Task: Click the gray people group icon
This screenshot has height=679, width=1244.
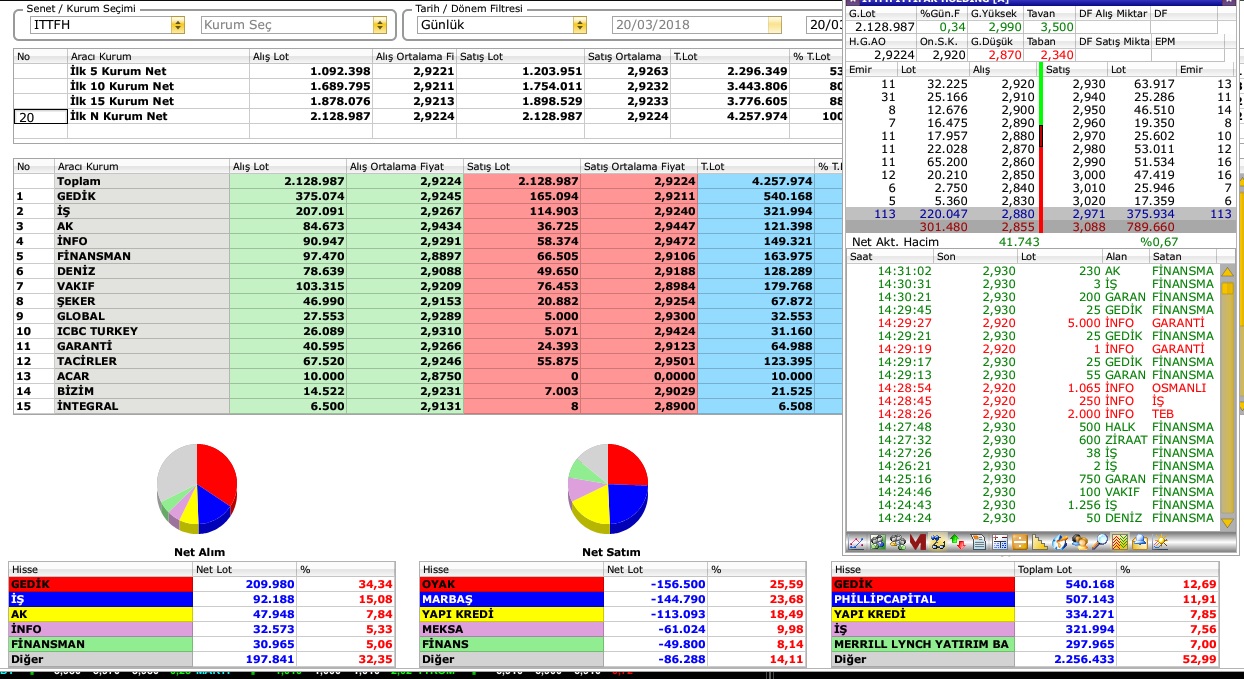Action: [897, 543]
